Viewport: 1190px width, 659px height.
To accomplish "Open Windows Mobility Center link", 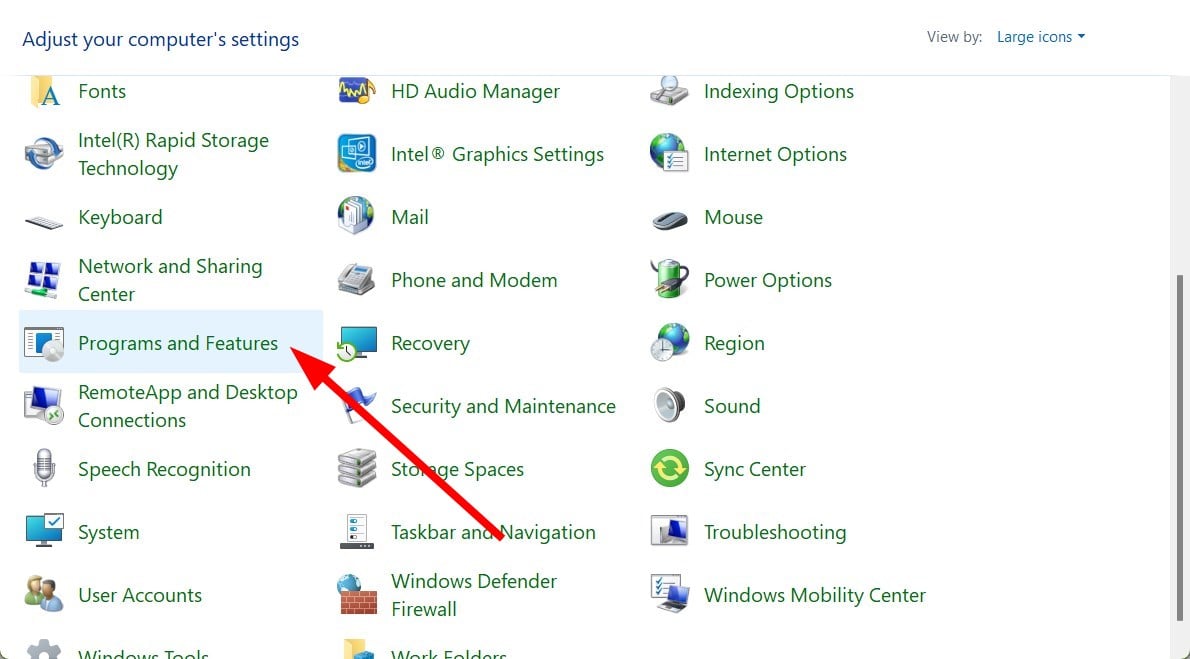I will tap(814, 595).
